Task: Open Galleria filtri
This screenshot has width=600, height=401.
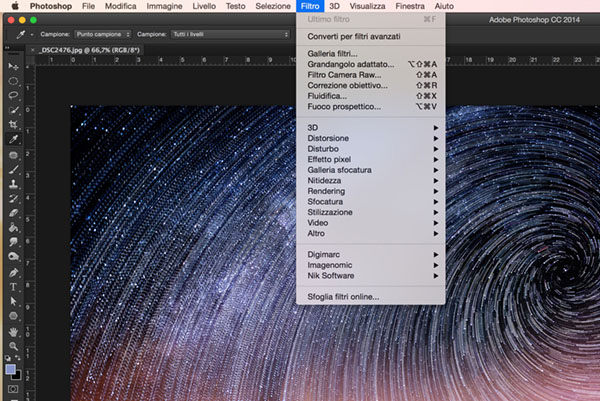Action: (x=371, y=54)
